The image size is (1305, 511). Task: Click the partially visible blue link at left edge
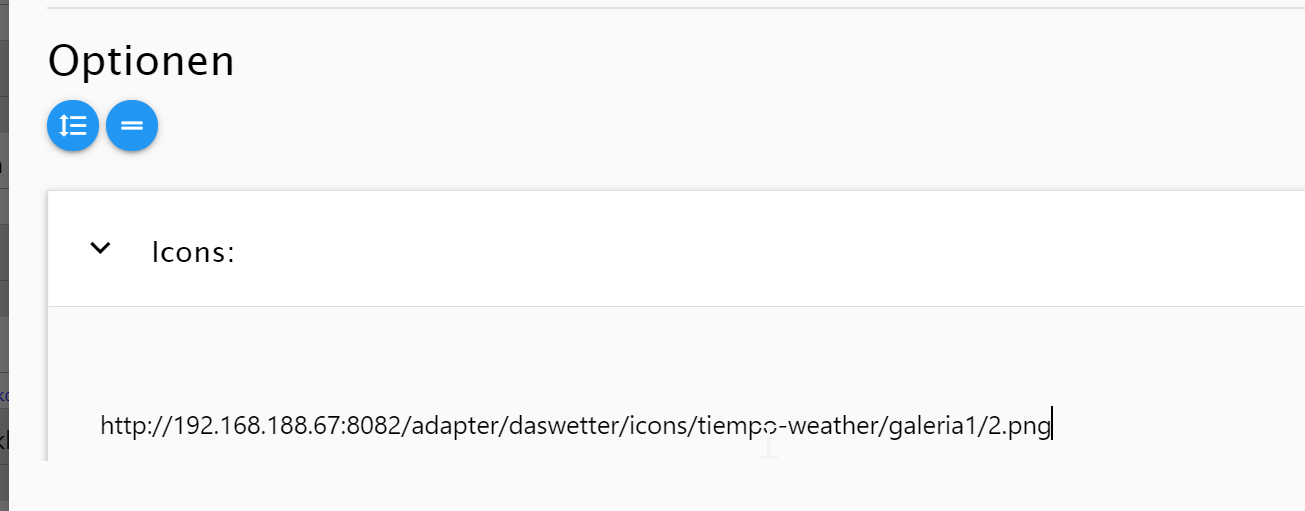[x=3, y=395]
